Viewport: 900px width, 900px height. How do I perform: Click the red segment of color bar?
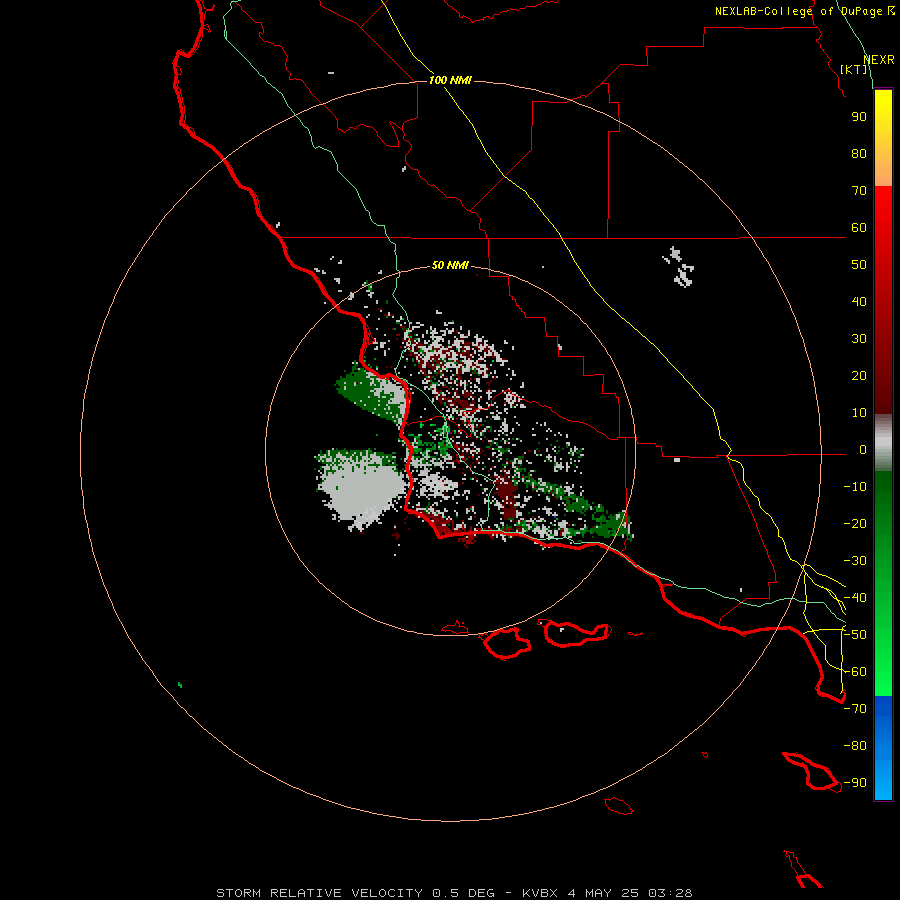[x=883, y=300]
